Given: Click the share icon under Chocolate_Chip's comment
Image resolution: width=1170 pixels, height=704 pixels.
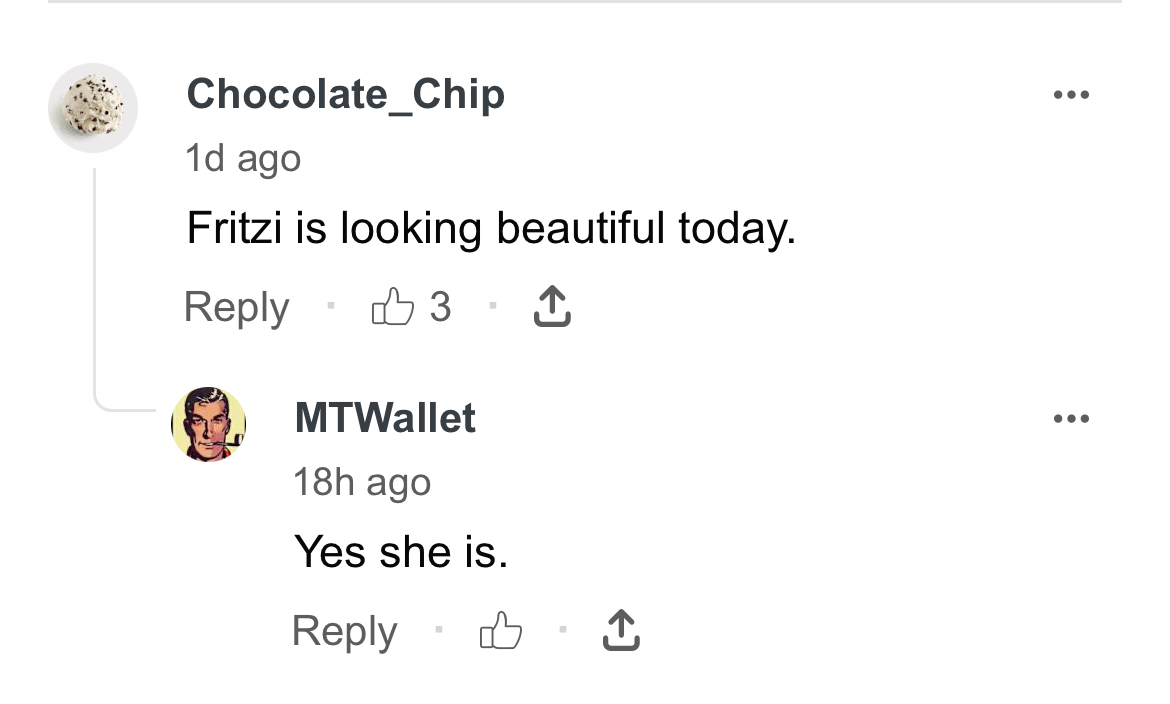Looking at the screenshot, I should point(552,307).
